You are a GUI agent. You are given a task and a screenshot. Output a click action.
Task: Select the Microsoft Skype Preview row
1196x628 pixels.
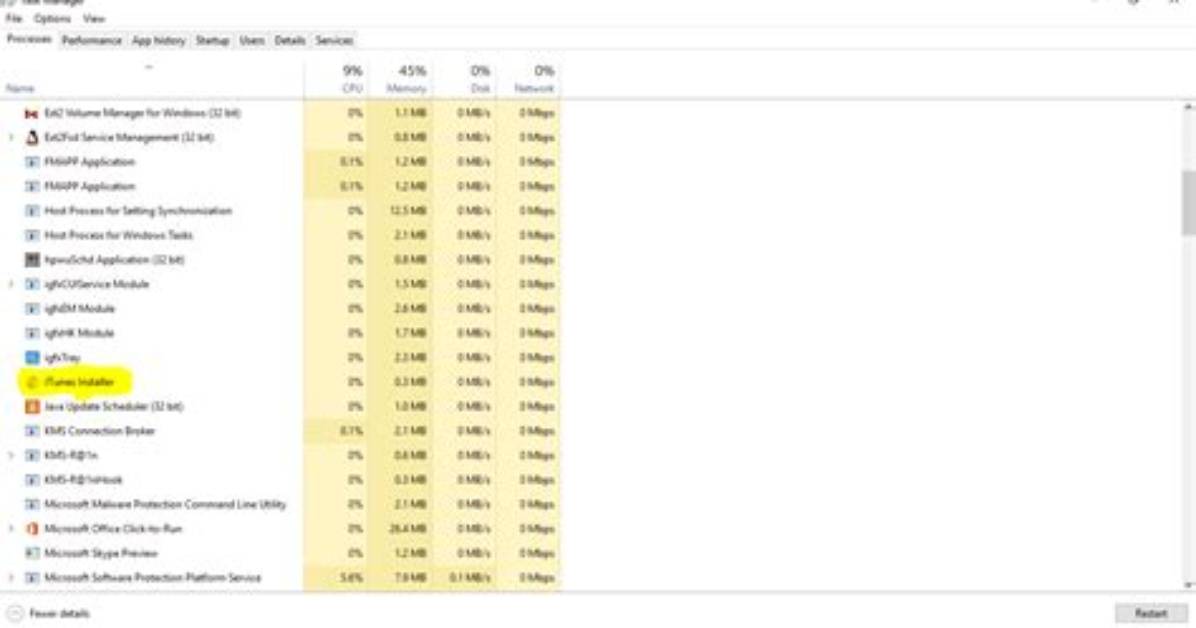tap(281, 552)
